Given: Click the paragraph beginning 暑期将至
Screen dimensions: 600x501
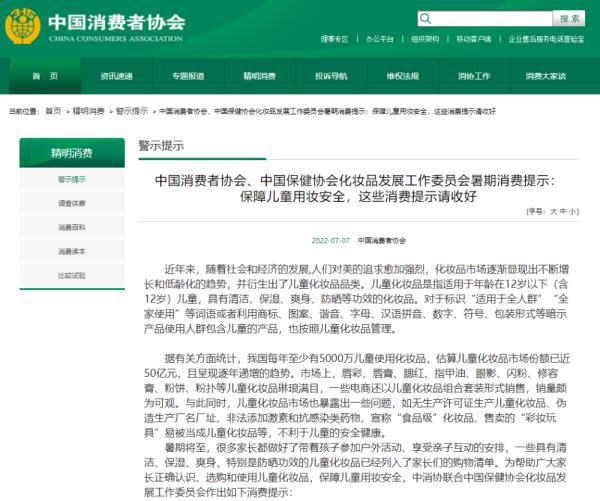Looking at the screenshot, I should [356, 470].
